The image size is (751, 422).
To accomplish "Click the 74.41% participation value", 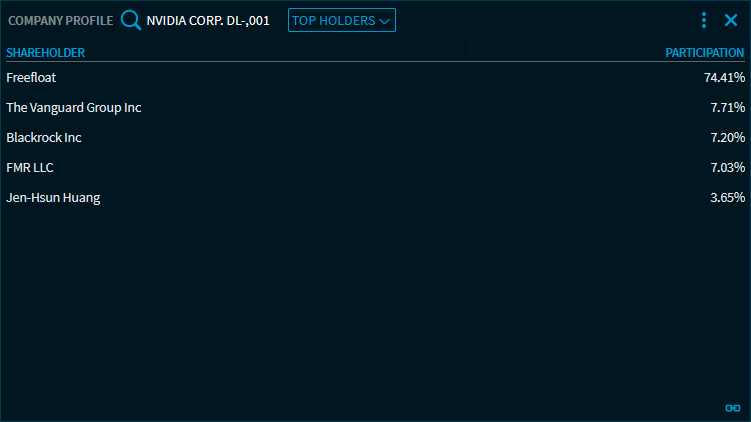I will tap(724, 77).
